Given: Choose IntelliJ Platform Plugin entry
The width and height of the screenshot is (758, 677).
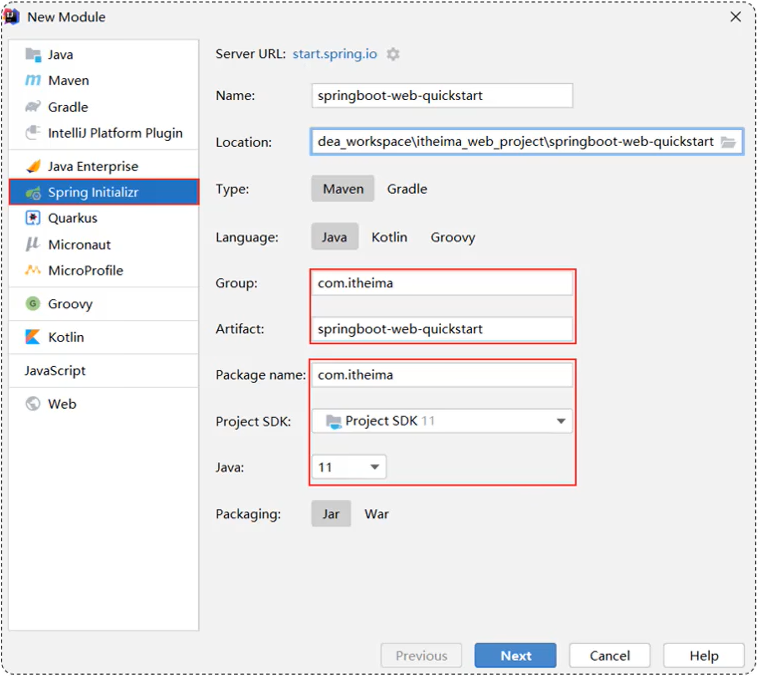Looking at the screenshot, I should (x=104, y=133).
